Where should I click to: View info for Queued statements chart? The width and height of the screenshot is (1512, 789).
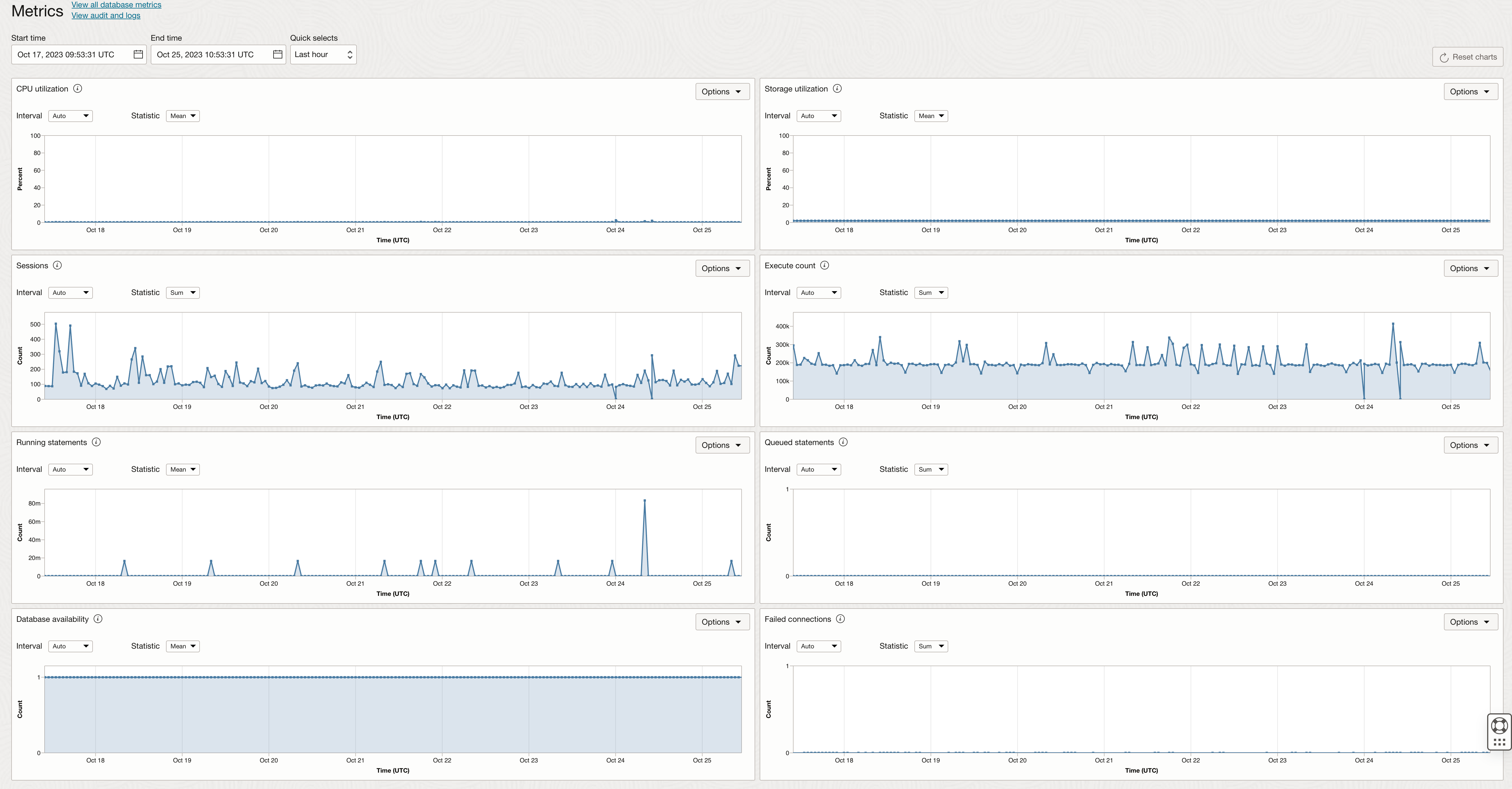coord(844,442)
